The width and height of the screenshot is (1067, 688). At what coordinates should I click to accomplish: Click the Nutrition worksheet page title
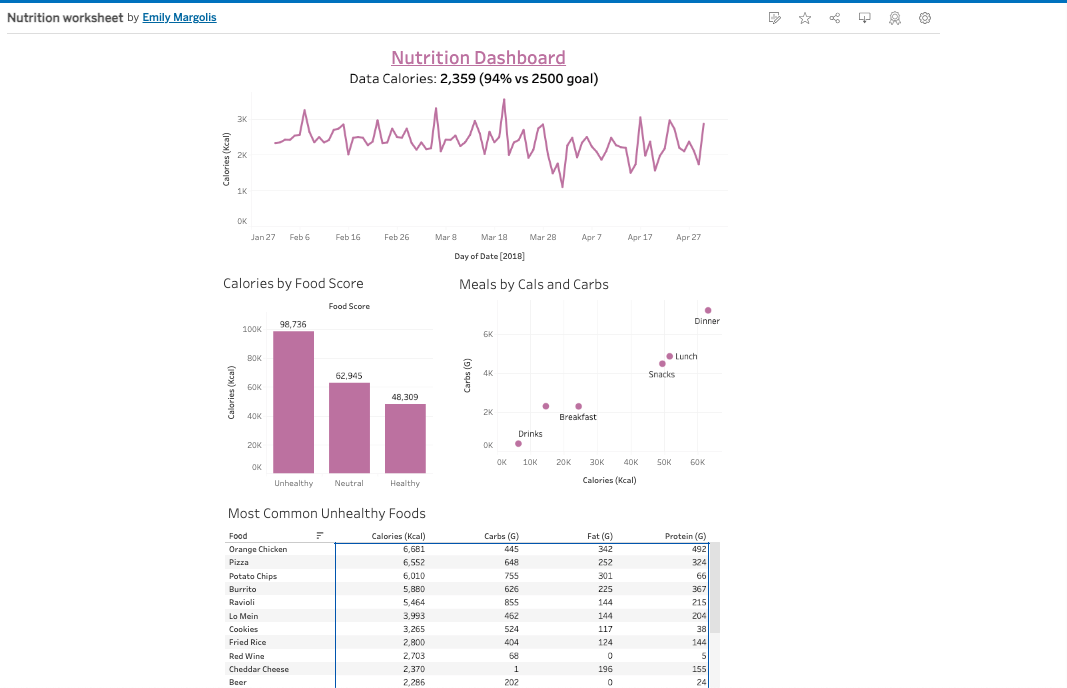click(x=65, y=18)
